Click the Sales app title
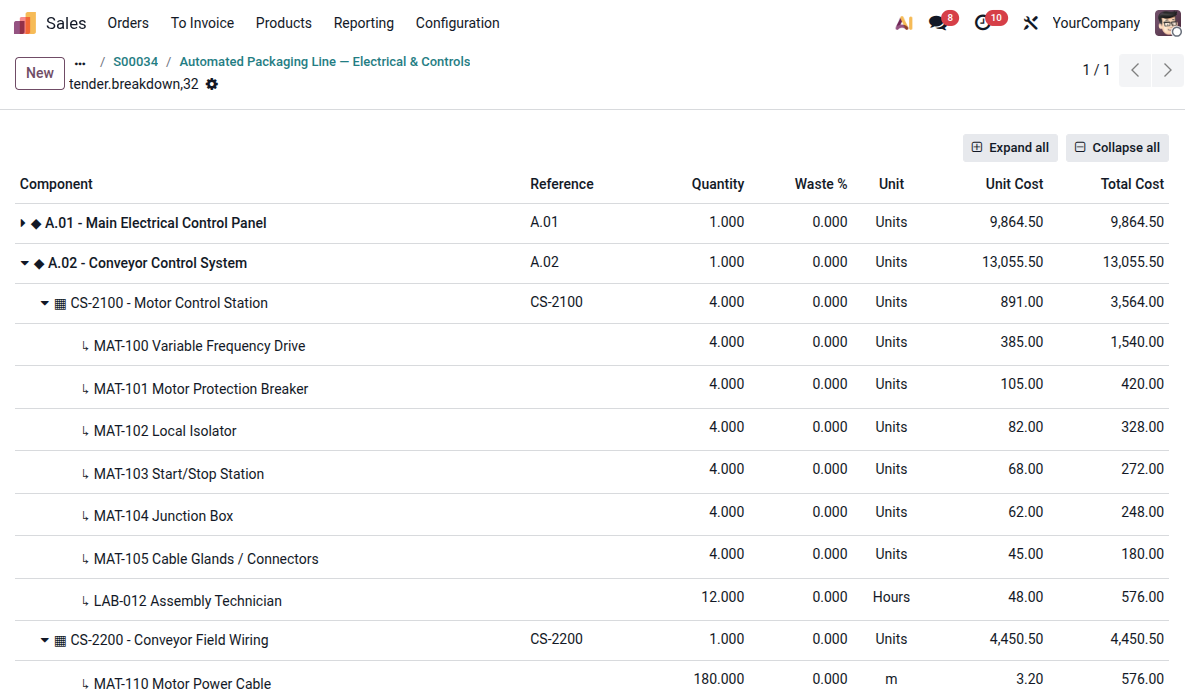Image resolution: width=1185 pixels, height=689 pixels. point(66,23)
